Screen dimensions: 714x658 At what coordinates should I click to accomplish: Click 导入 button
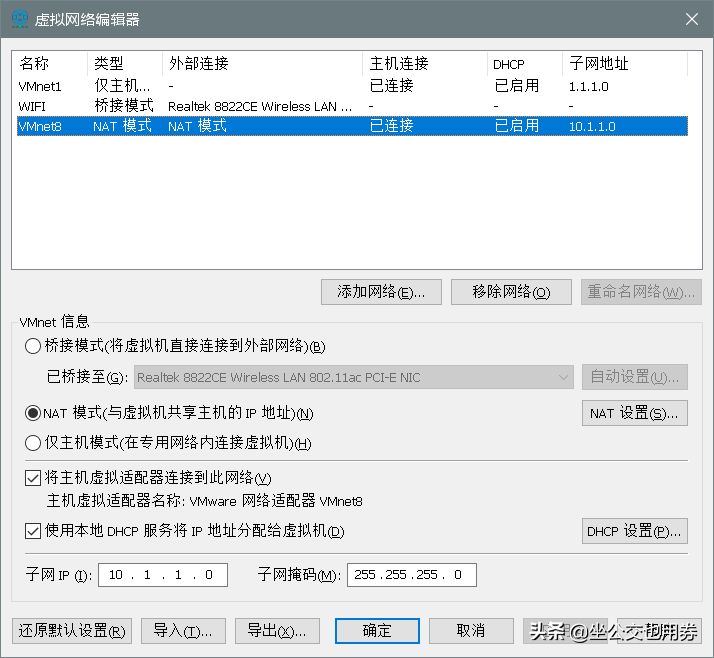[183, 631]
